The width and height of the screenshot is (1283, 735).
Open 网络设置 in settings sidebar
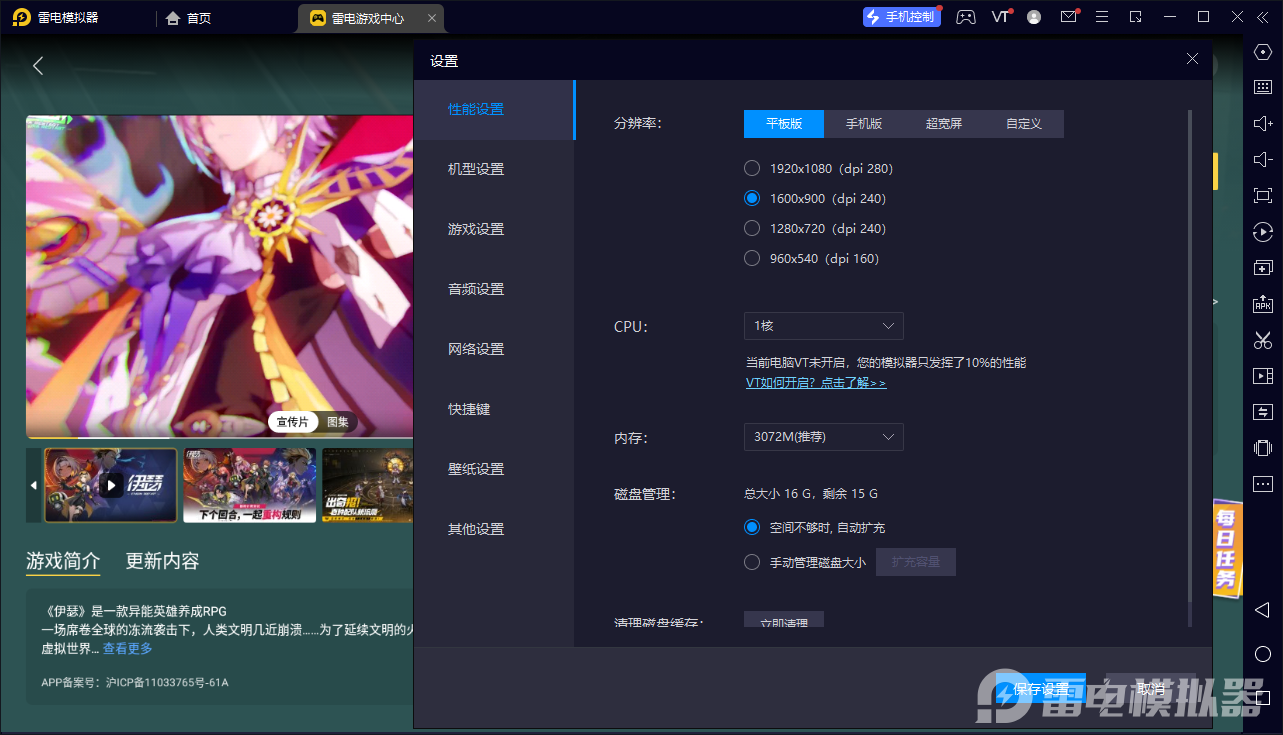click(495, 349)
